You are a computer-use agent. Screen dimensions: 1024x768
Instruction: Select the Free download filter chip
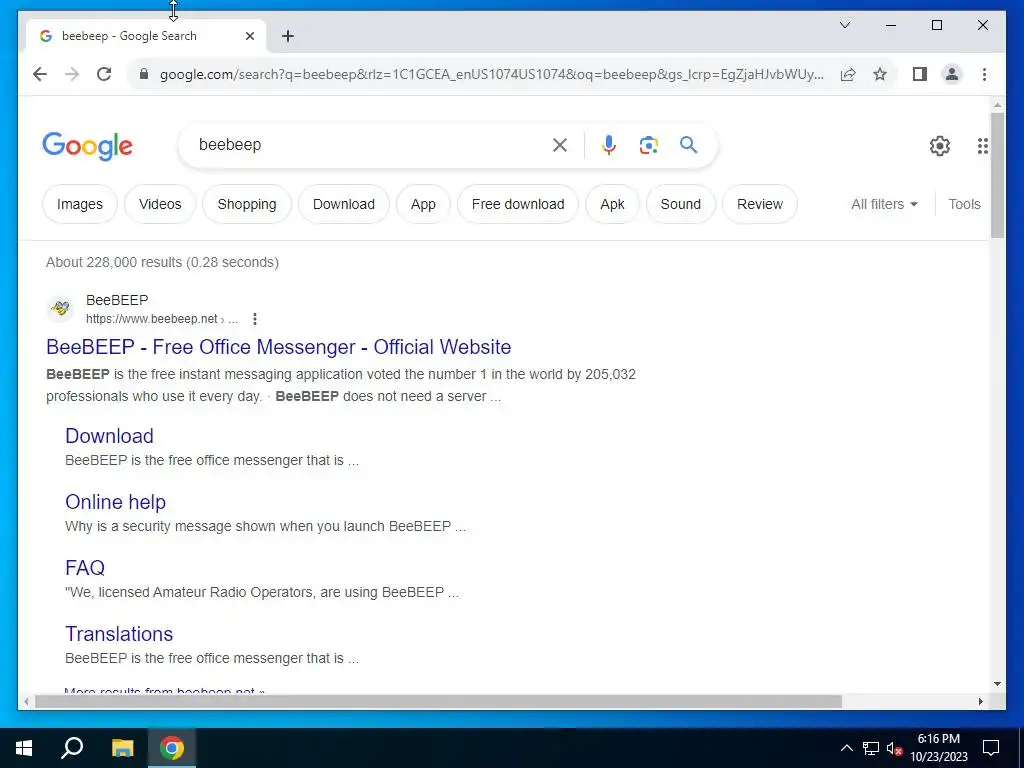coord(518,204)
